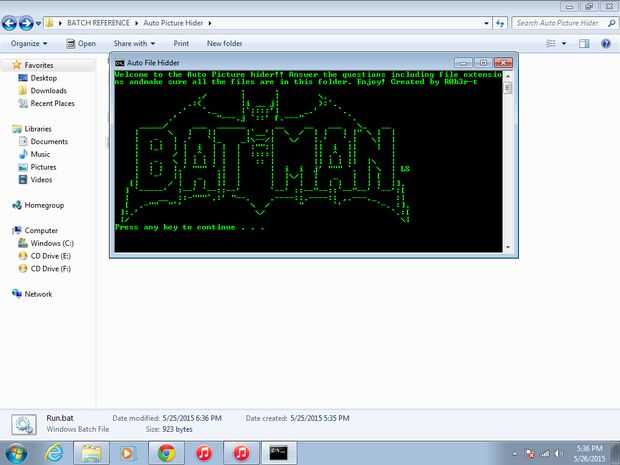Show hidden tray icons arrow
The image size is (620, 465).
click(515, 454)
